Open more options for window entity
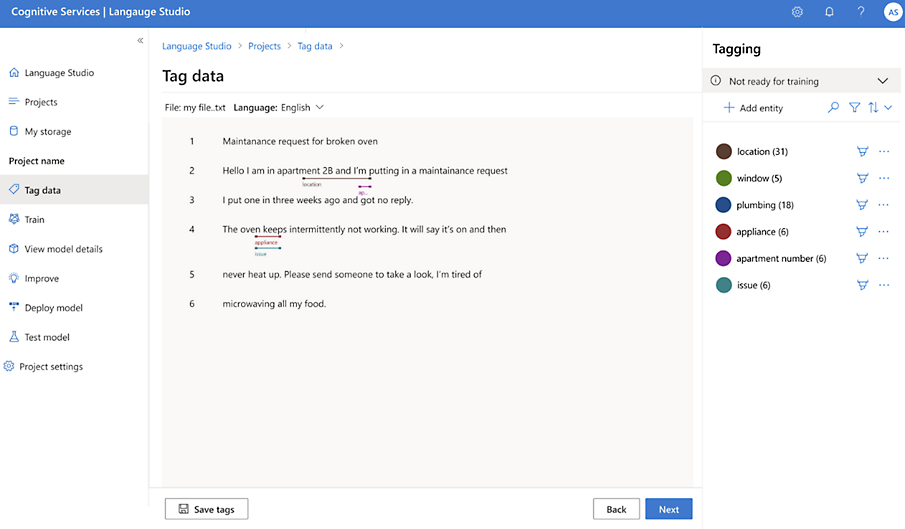The height and width of the screenshot is (529, 905). (884, 178)
